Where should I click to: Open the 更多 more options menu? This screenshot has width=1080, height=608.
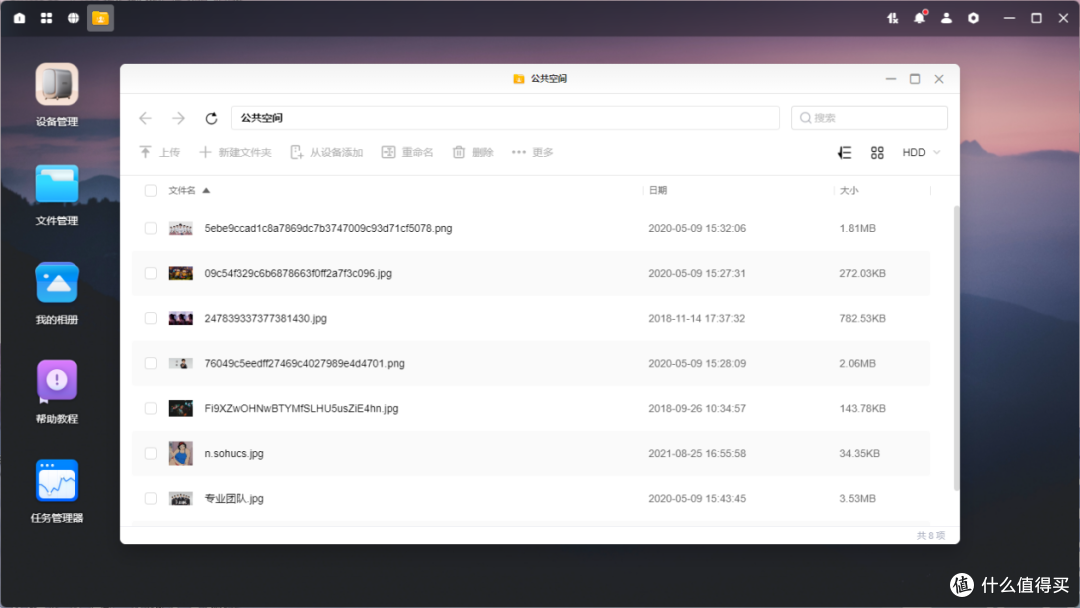click(533, 152)
